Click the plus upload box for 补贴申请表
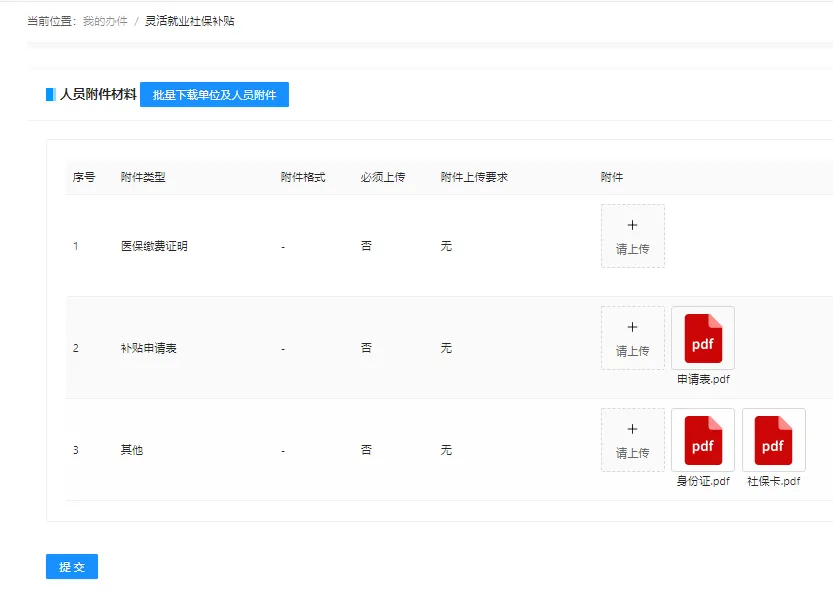 point(632,338)
